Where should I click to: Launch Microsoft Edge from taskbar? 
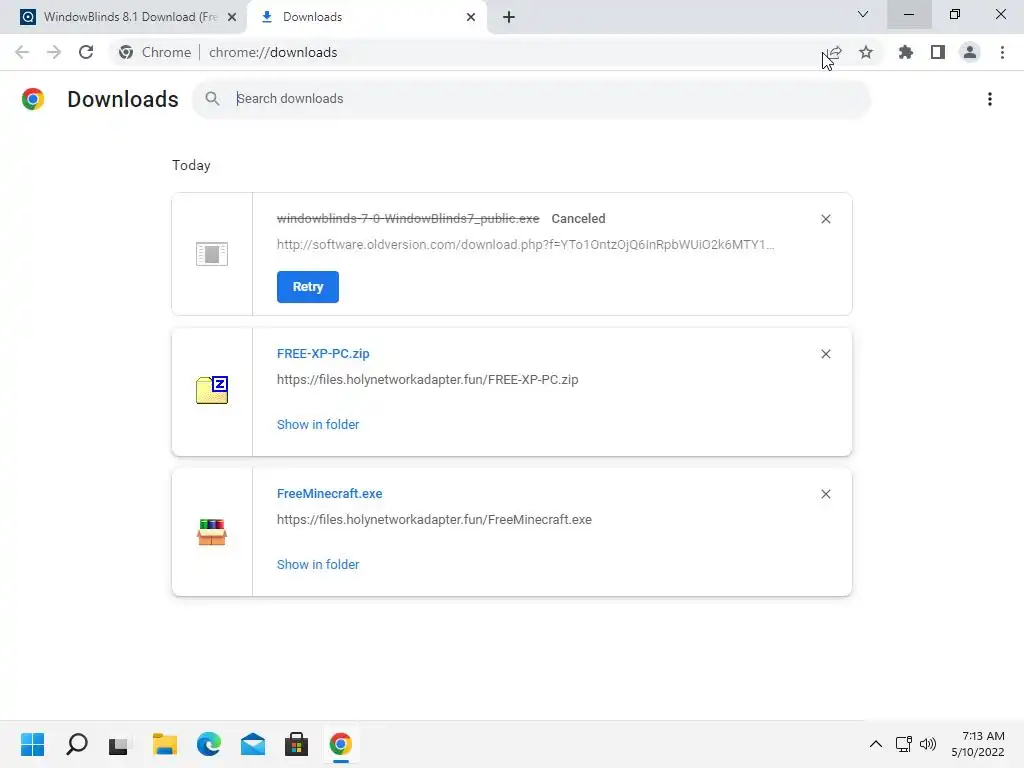pyautogui.click(x=209, y=744)
